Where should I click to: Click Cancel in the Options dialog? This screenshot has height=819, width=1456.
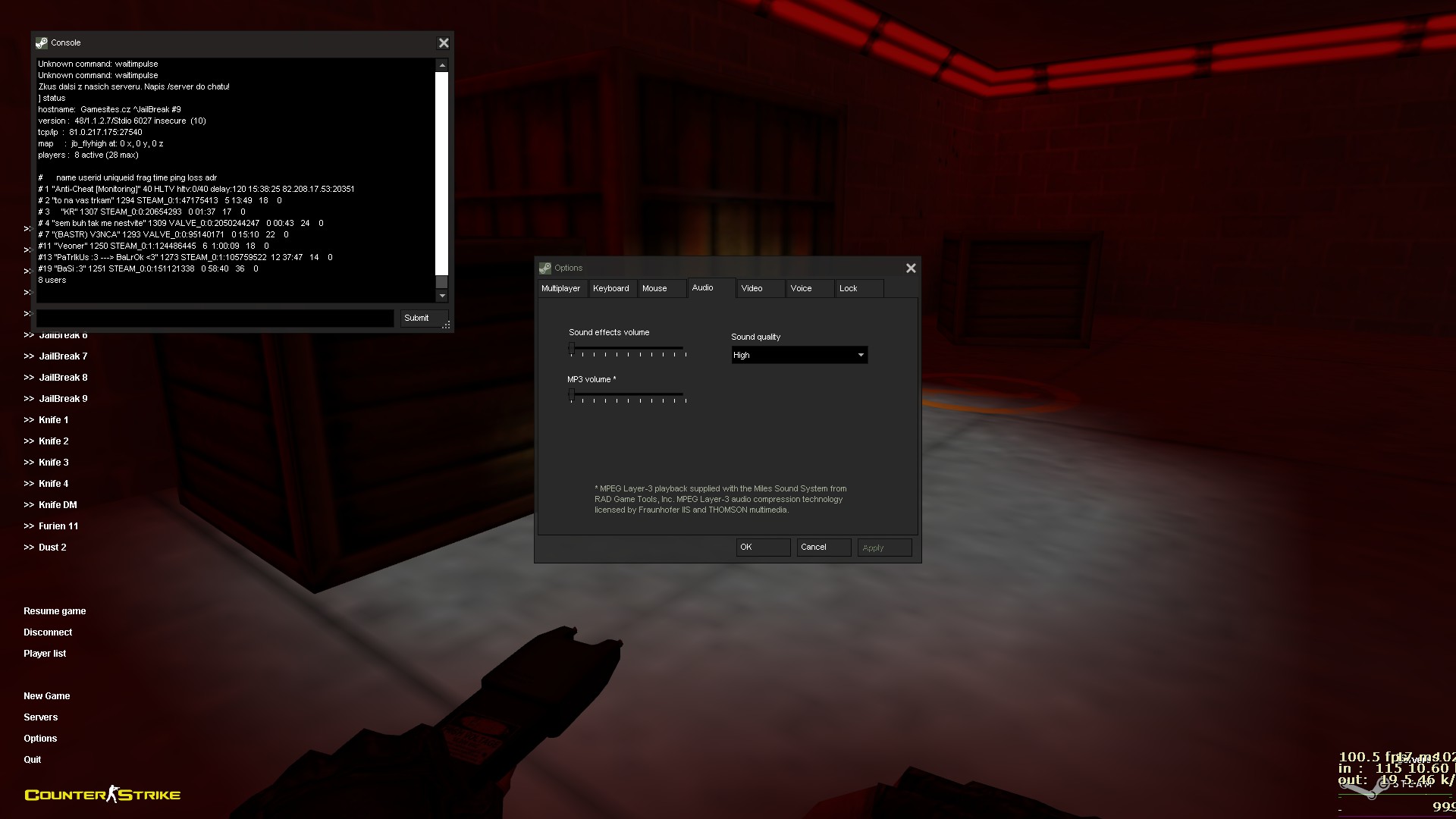(824, 548)
